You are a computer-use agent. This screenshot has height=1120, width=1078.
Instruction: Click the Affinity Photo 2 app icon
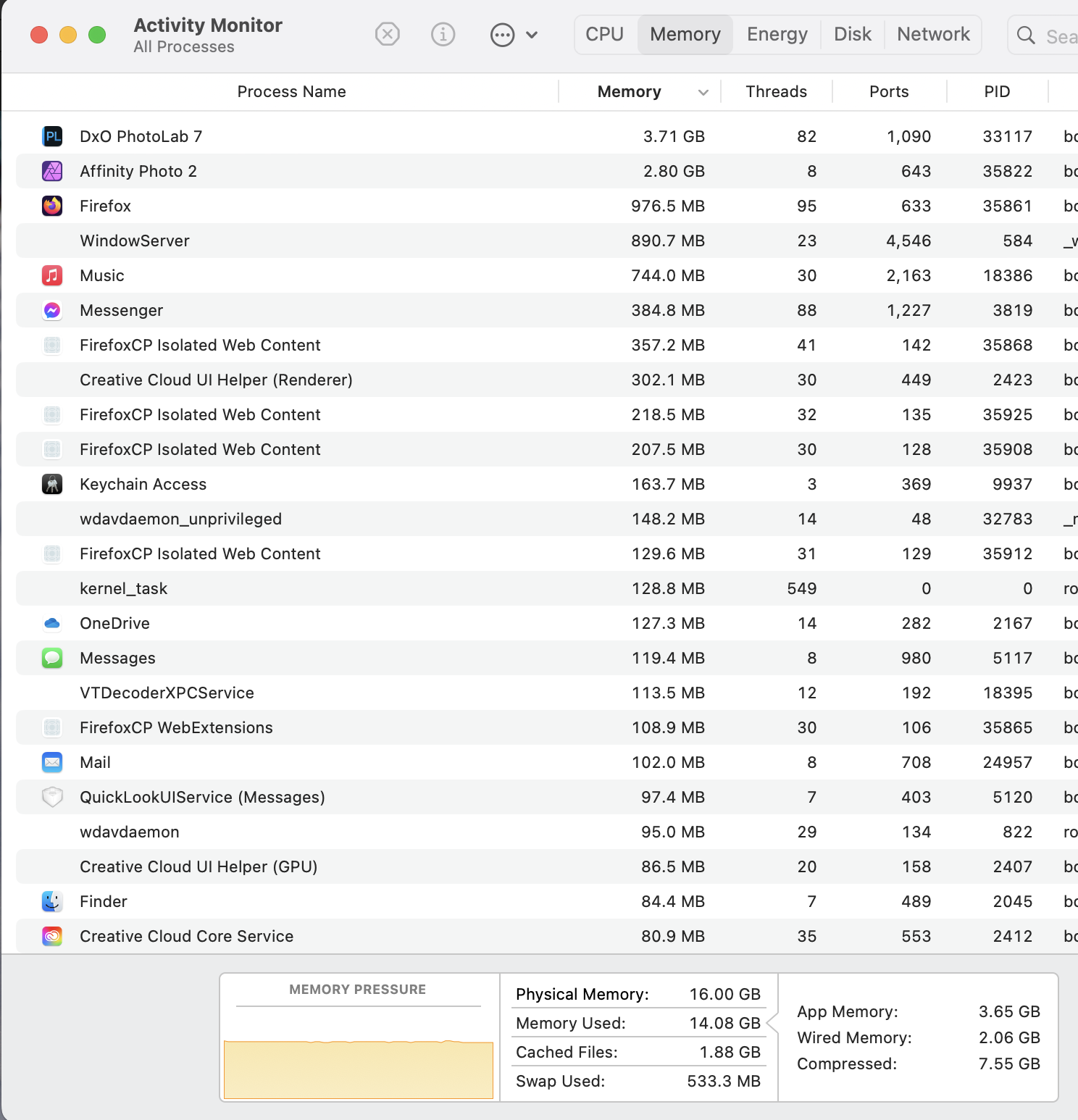[x=52, y=171]
